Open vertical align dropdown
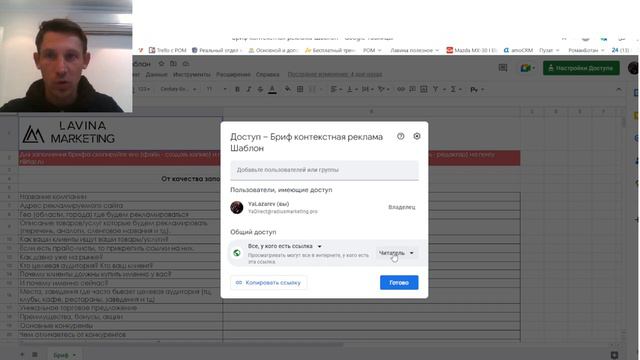This screenshot has height=360, width=640. pyautogui.click(x=351, y=89)
